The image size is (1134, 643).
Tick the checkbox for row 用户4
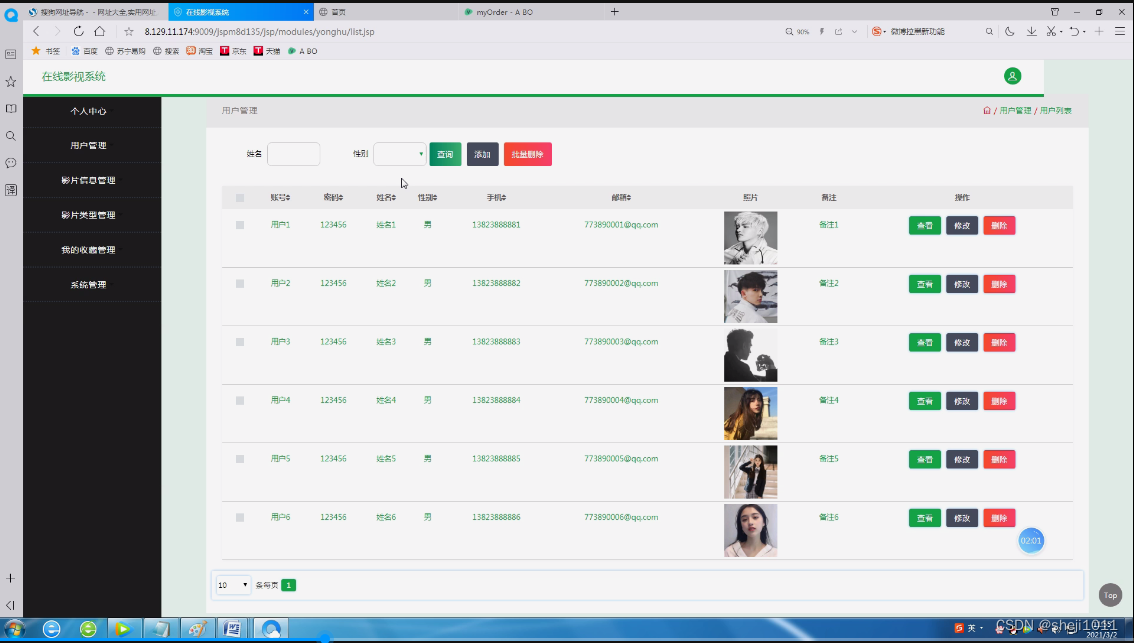(x=240, y=401)
